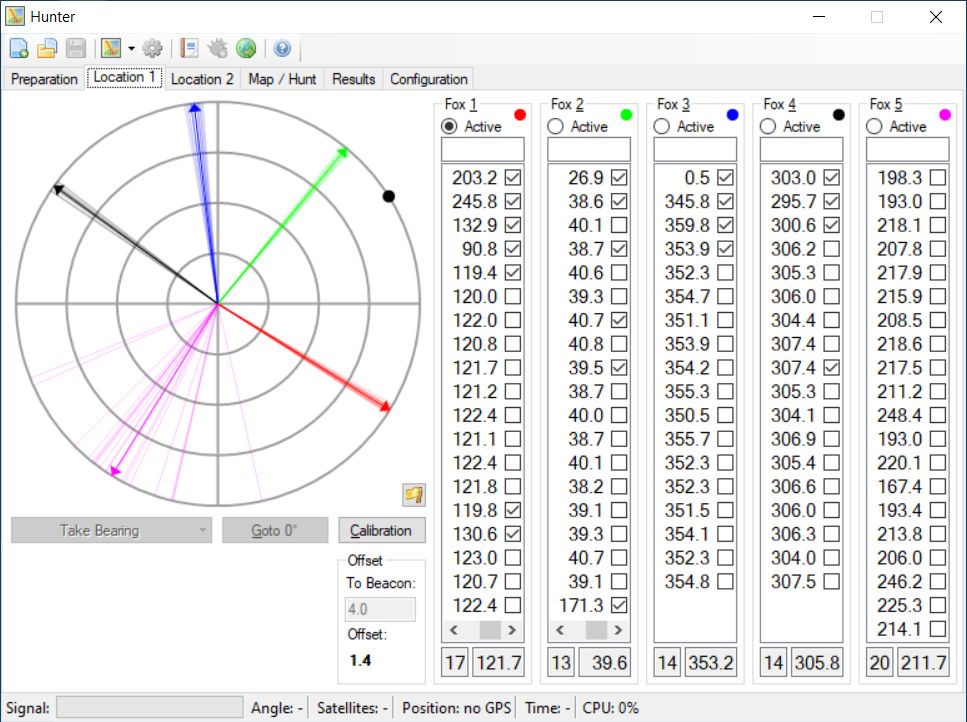
Task: Switch to the Map / Hunt tab
Action: click(282, 79)
